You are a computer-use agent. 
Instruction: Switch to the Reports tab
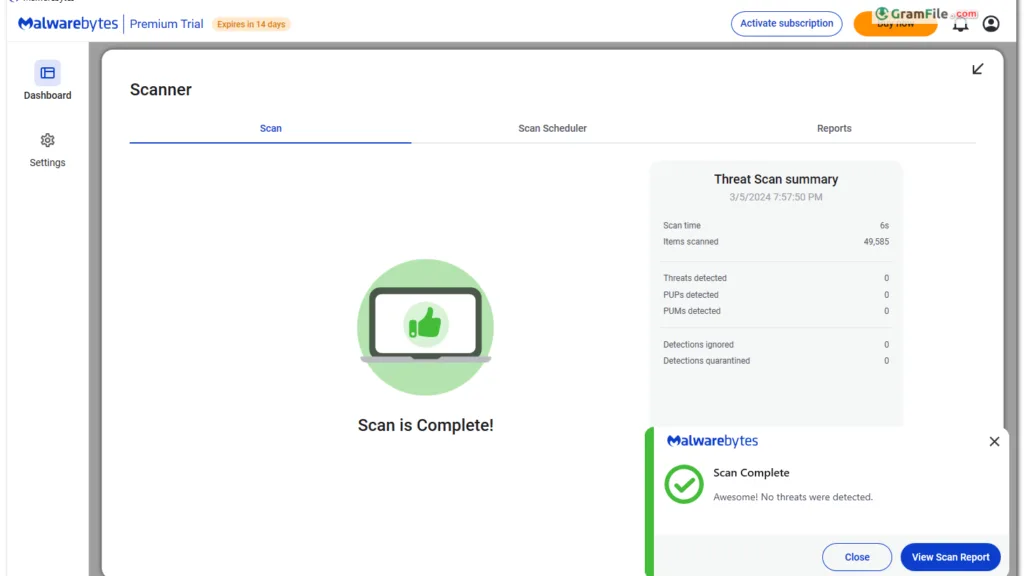(834, 129)
